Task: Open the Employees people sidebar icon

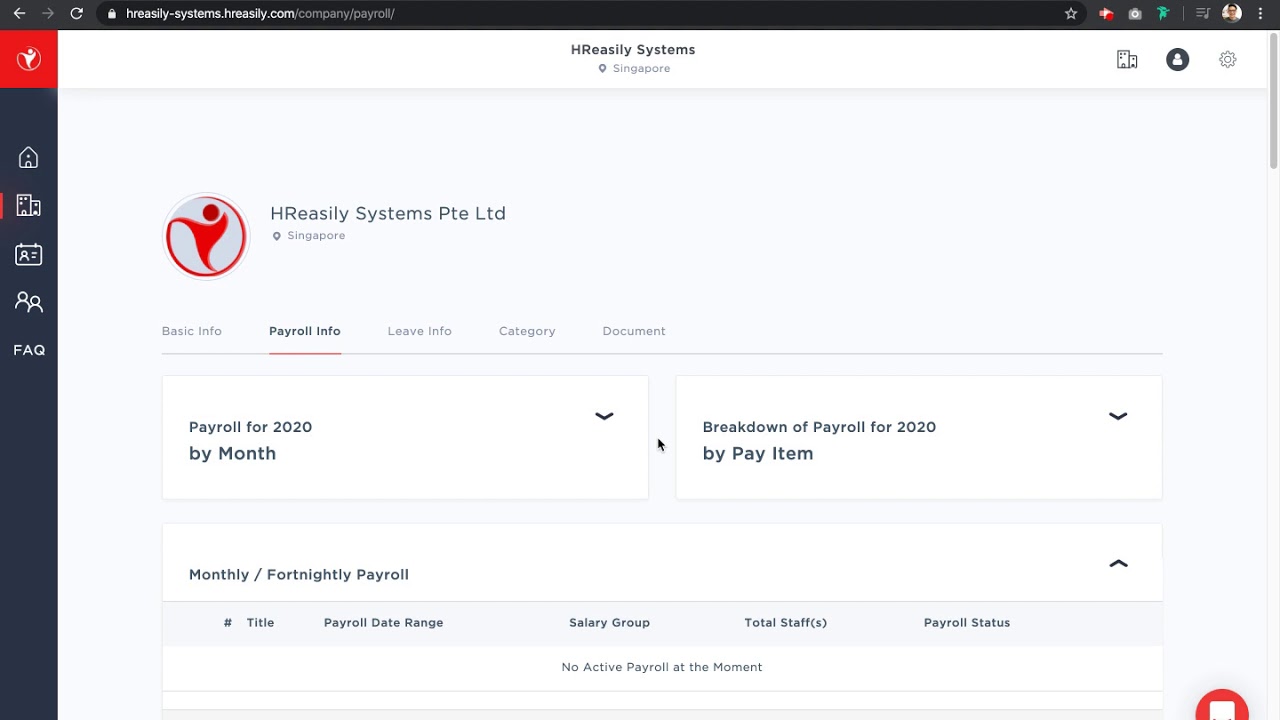Action: 29,301
